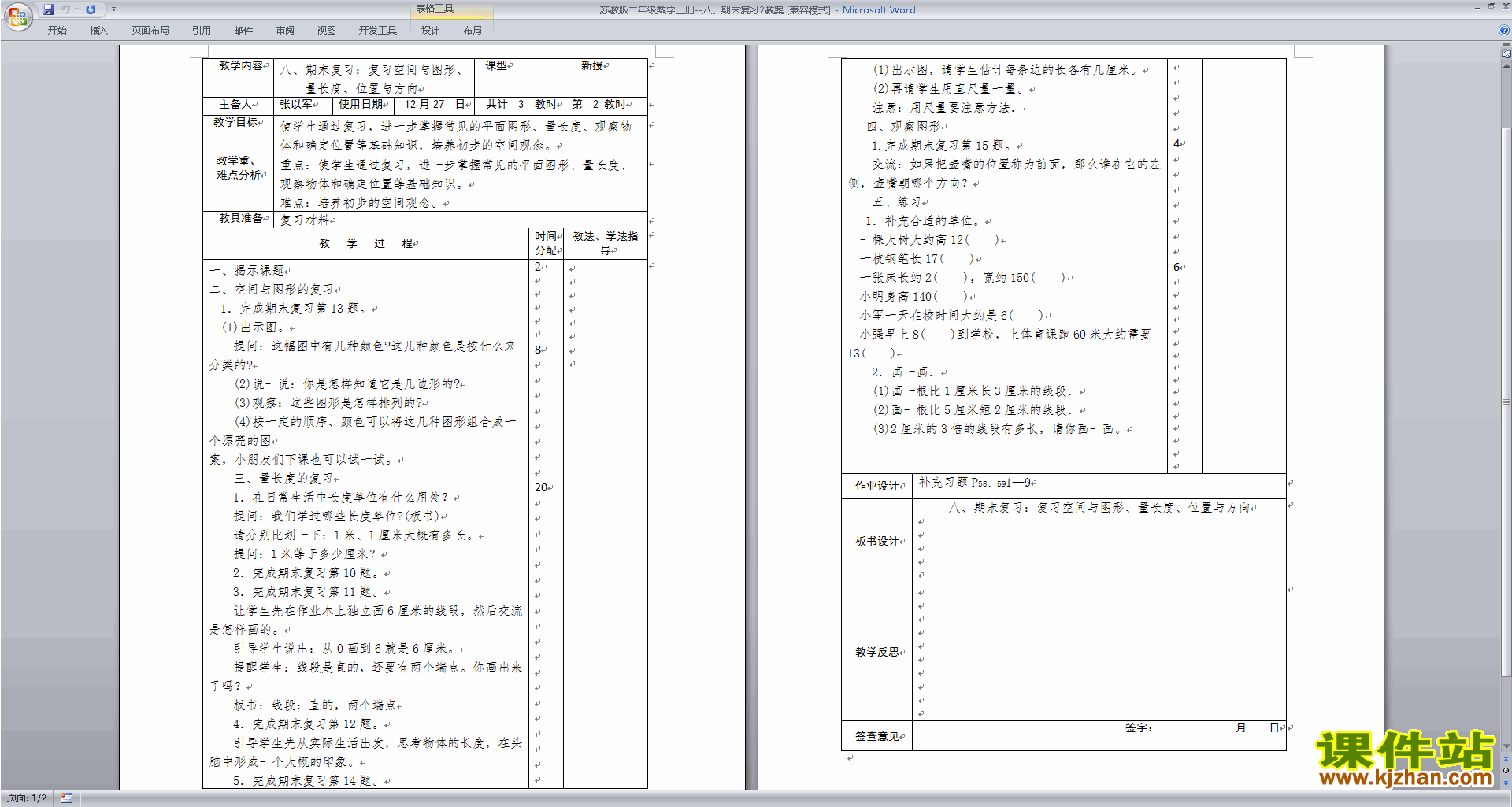
Task: Open the 视图 ribbon tab
Action: pyautogui.click(x=327, y=30)
